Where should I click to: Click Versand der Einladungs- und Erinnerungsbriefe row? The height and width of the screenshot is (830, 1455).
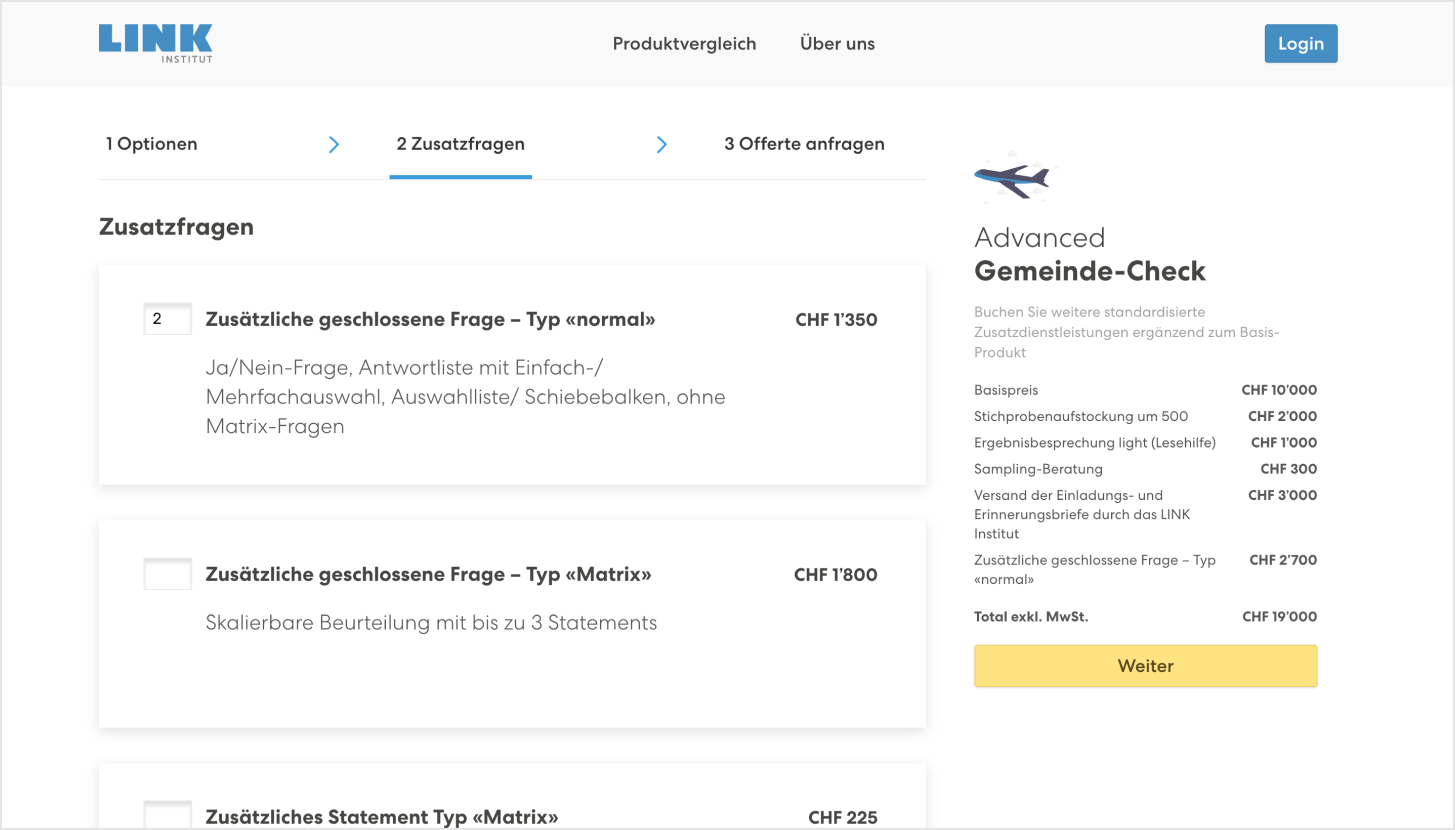(1146, 514)
